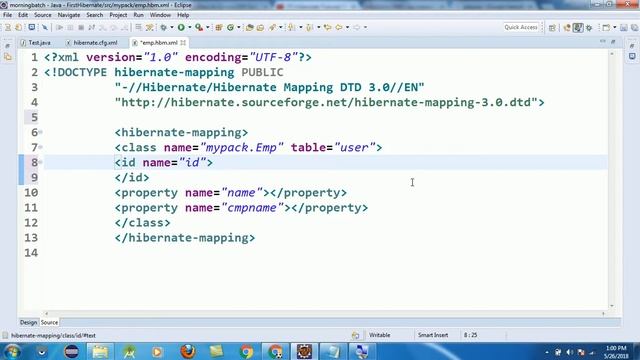Collapse the id element fold on line 8
The width and height of the screenshot is (640, 360).
click(40, 162)
